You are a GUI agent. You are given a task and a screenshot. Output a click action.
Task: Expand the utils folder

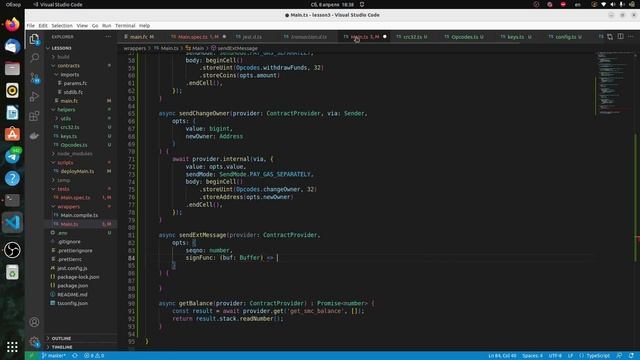click(66, 118)
